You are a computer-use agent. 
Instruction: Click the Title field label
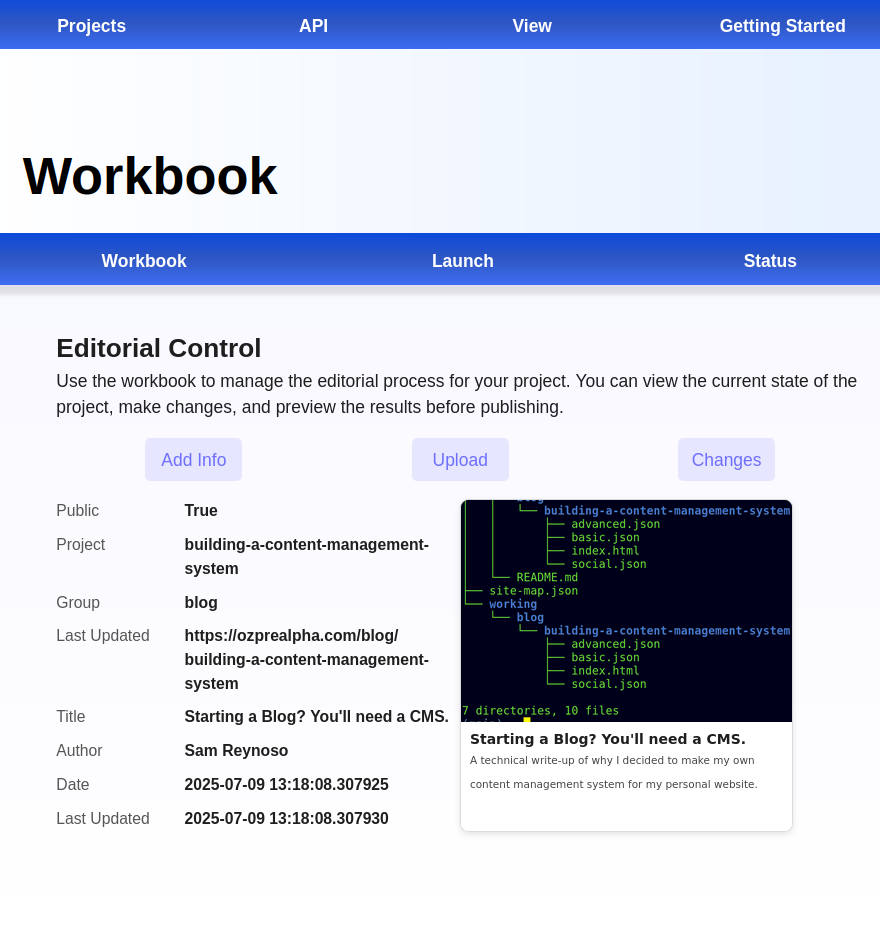pos(70,716)
